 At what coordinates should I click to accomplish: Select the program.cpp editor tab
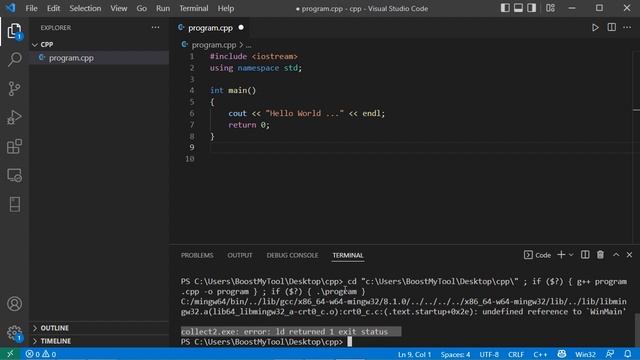pos(211,28)
